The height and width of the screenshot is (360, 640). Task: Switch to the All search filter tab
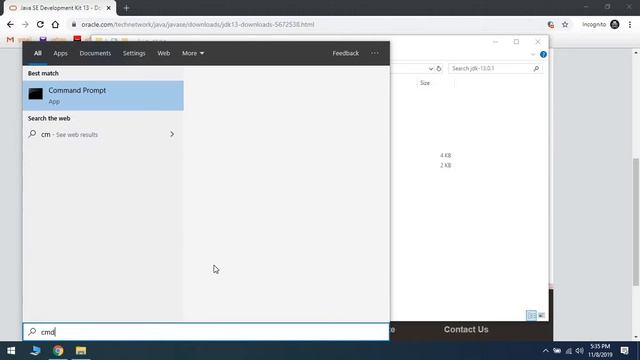click(38, 53)
